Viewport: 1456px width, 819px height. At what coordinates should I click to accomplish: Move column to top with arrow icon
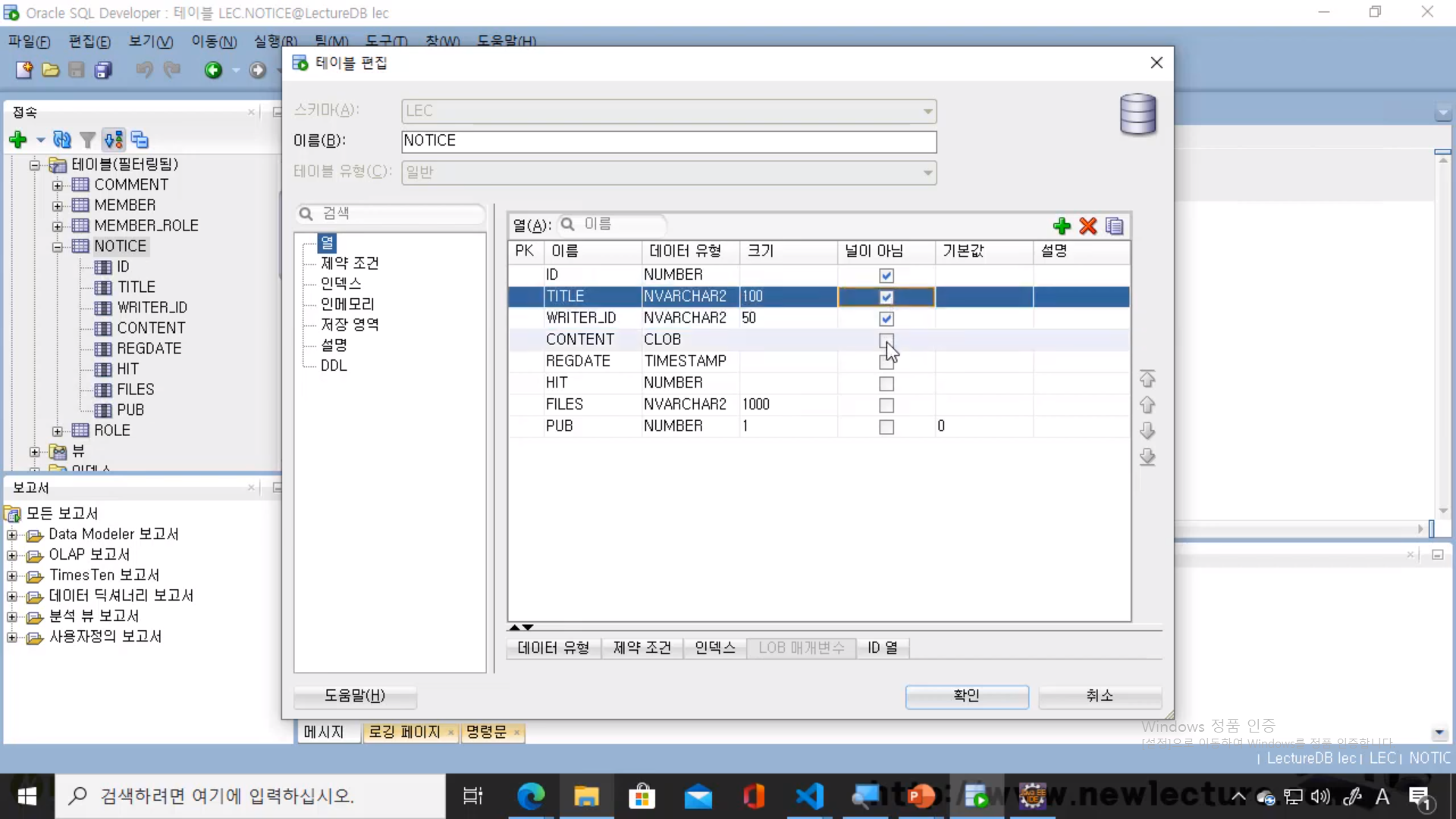(1147, 378)
